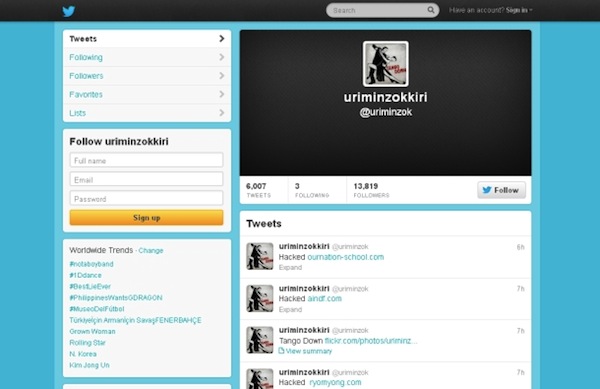Select Tweets in the sidebar menu

coord(147,39)
